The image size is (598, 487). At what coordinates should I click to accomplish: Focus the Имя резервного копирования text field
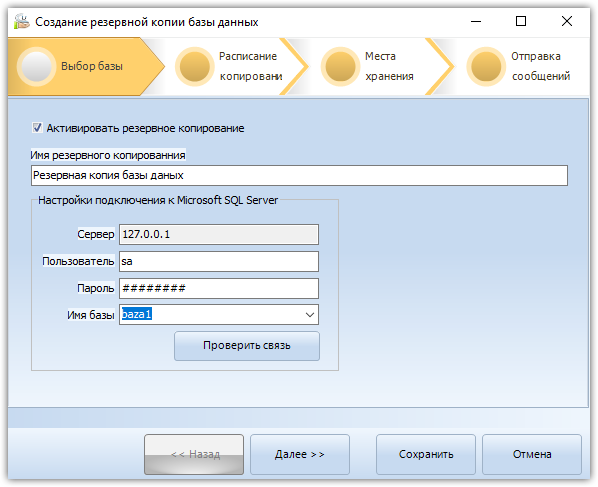(299, 175)
